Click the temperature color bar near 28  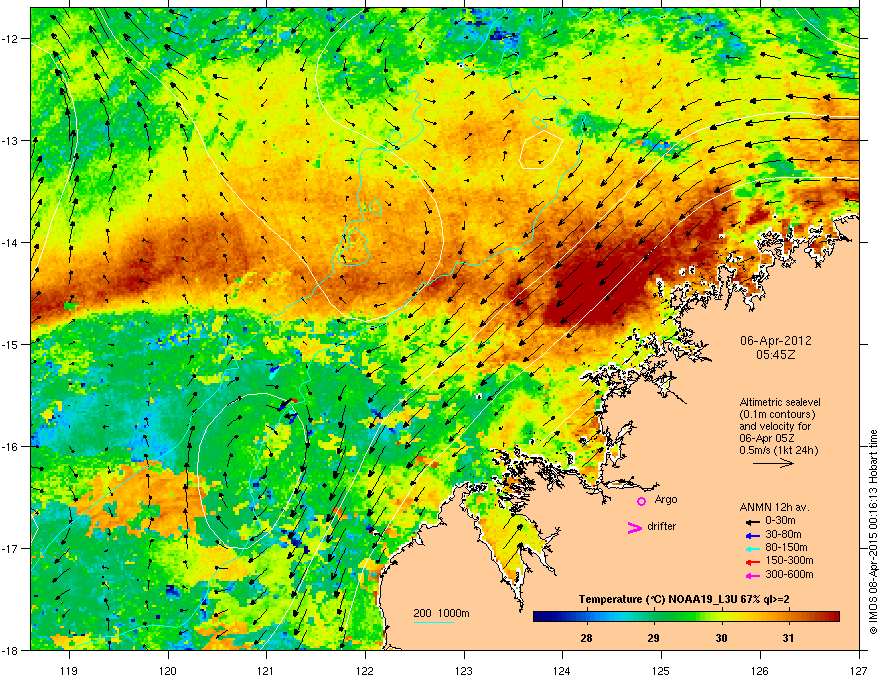tap(587, 617)
